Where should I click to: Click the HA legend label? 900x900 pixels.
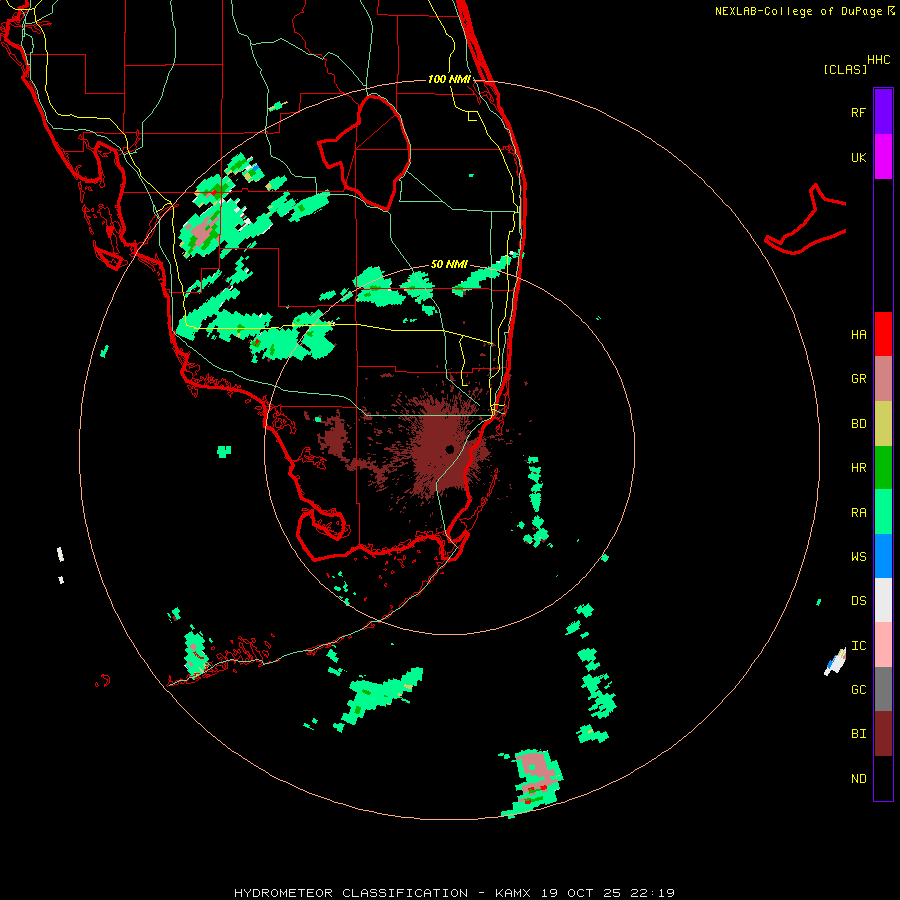tap(858, 335)
